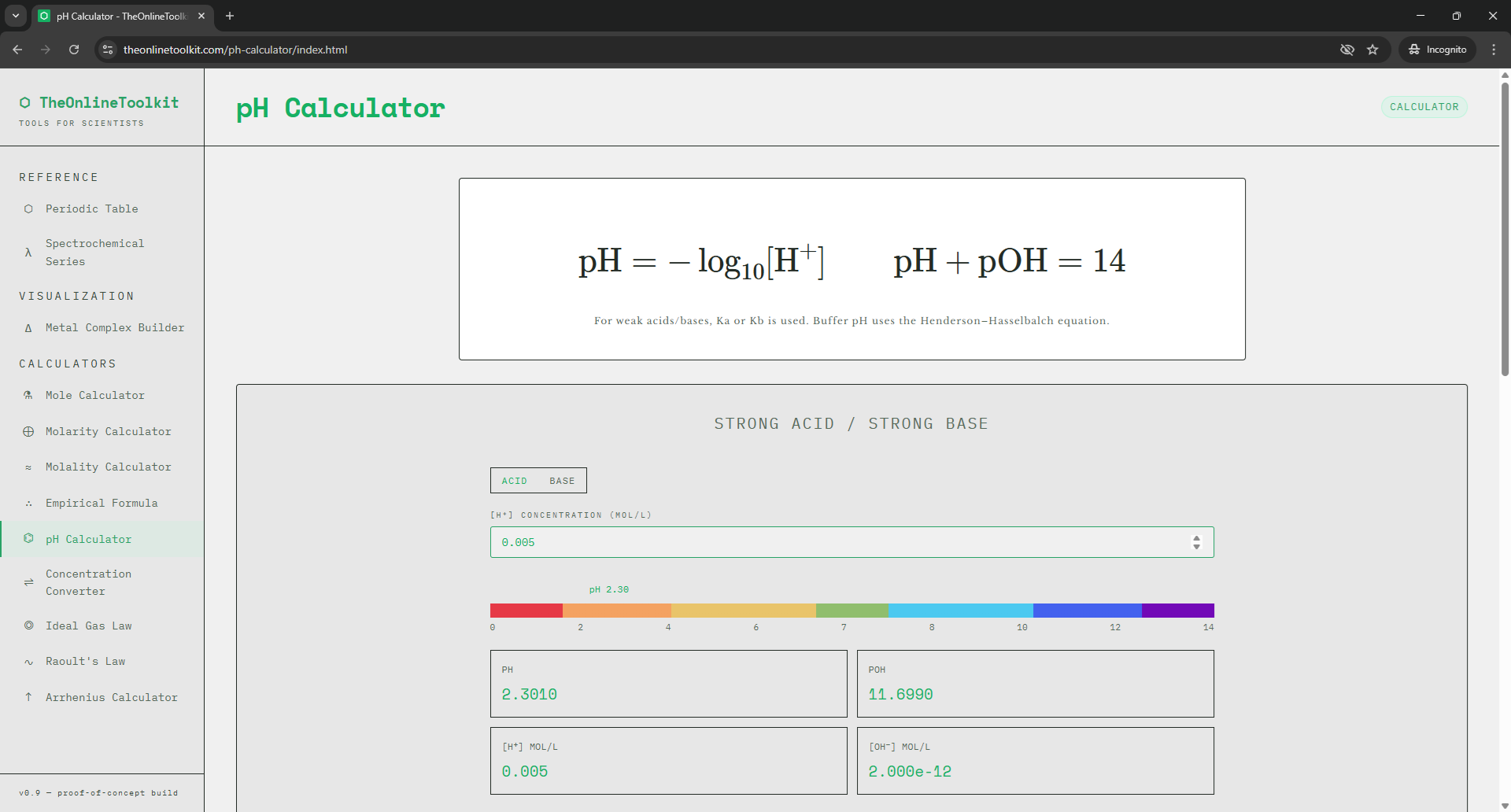Open Empirical Formula tool
Viewport: 1511px width, 812px height.
click(102, 504)
